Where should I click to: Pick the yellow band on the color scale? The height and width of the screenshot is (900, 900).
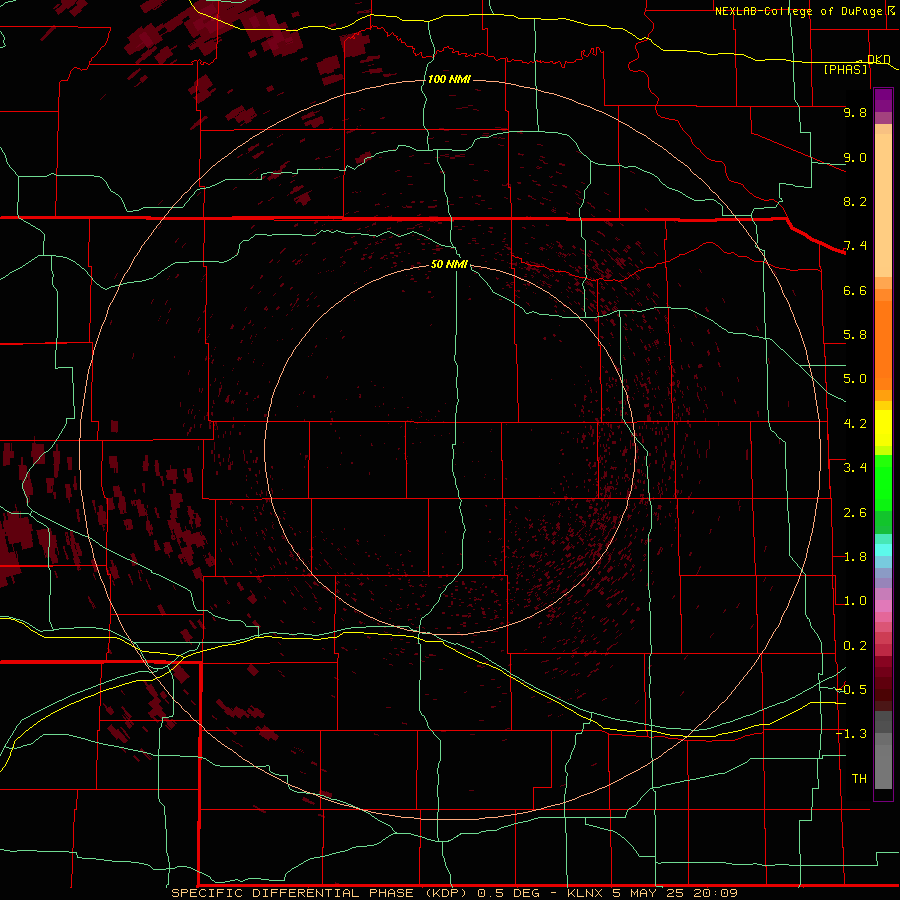click(x=883, y=428)
